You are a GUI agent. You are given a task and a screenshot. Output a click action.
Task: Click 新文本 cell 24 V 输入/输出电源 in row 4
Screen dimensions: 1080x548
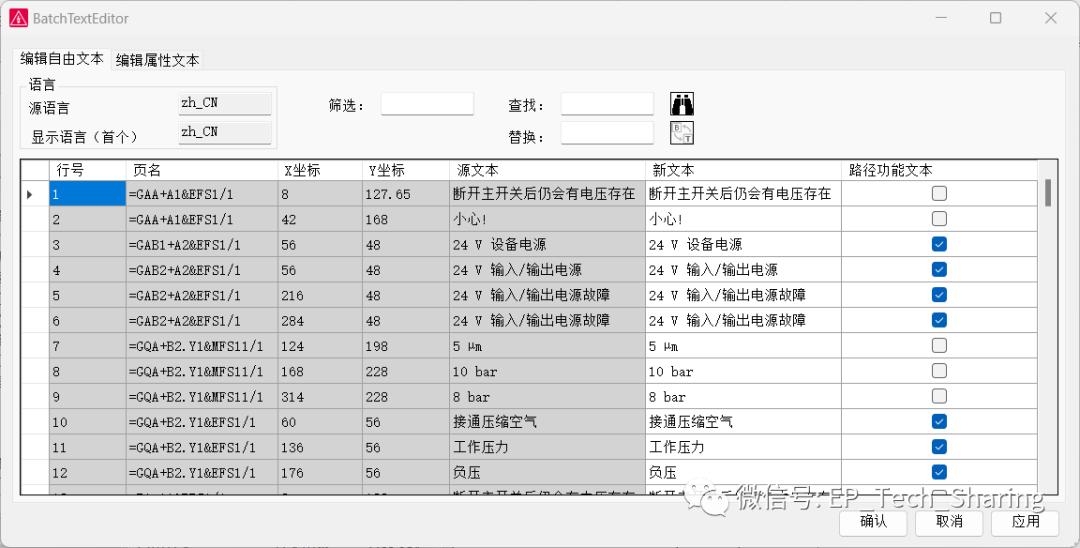coord(743,270)
